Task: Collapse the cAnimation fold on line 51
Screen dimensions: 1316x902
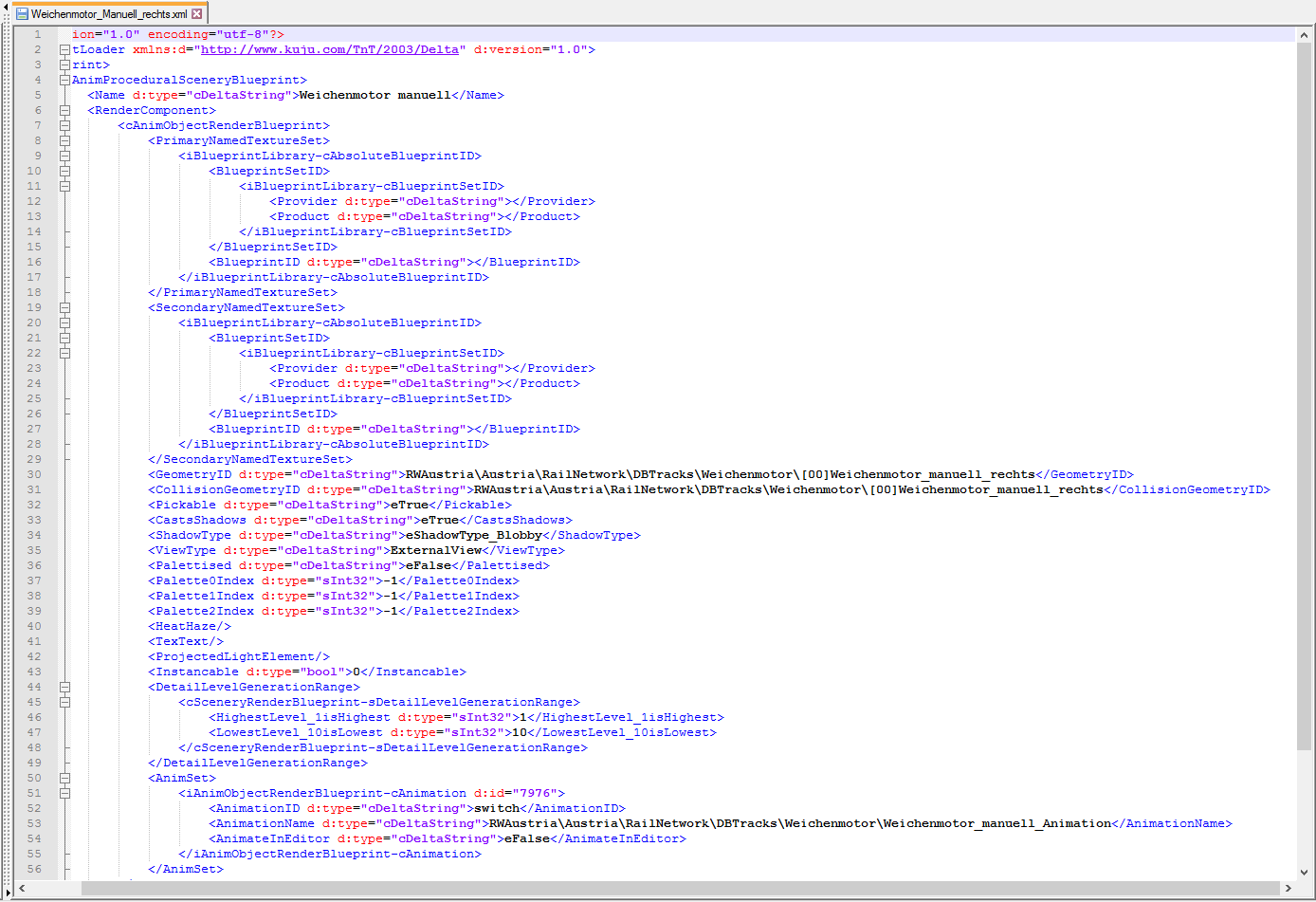Action: point(64,793)
